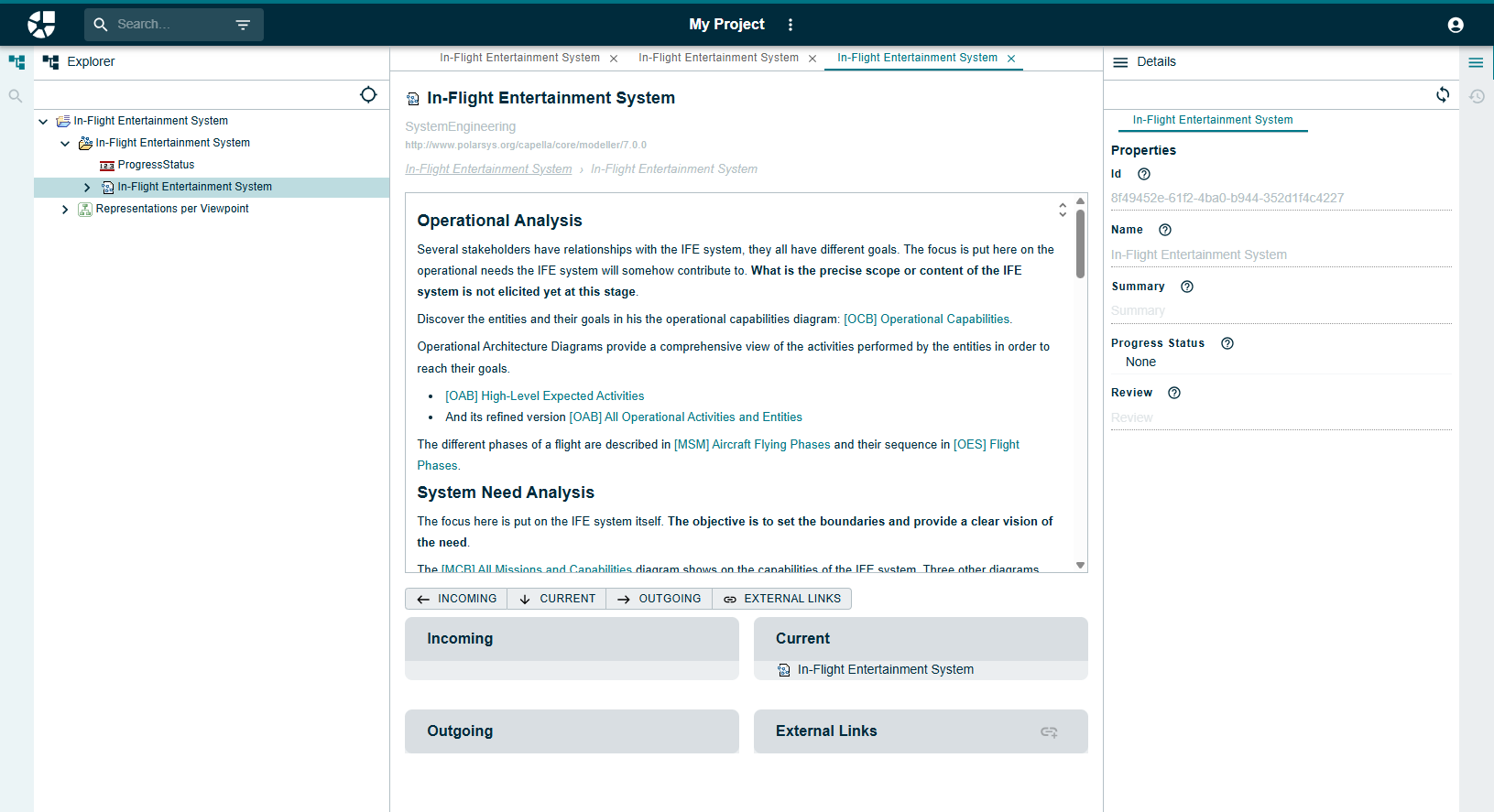Jump to INCOMING section
The image size is (1494, 812).
(x=456, y=599)
